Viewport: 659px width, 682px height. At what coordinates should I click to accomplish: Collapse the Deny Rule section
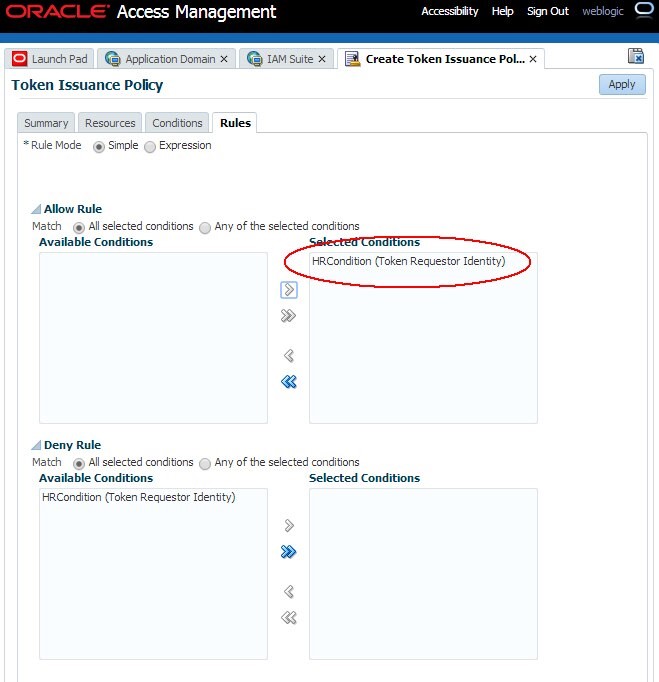[36, 445]
